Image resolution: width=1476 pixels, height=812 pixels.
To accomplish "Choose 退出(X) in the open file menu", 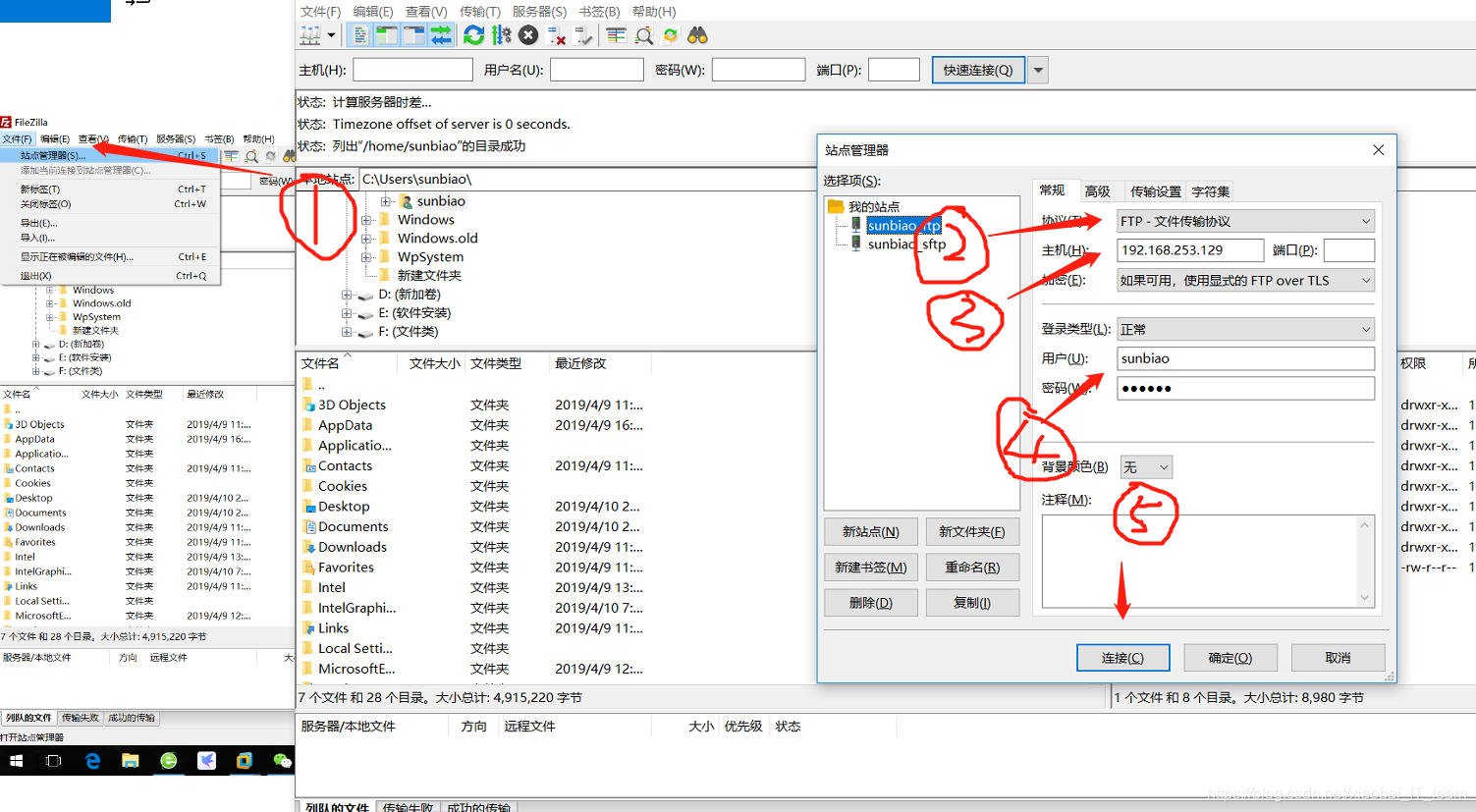I will pos(110,276).
